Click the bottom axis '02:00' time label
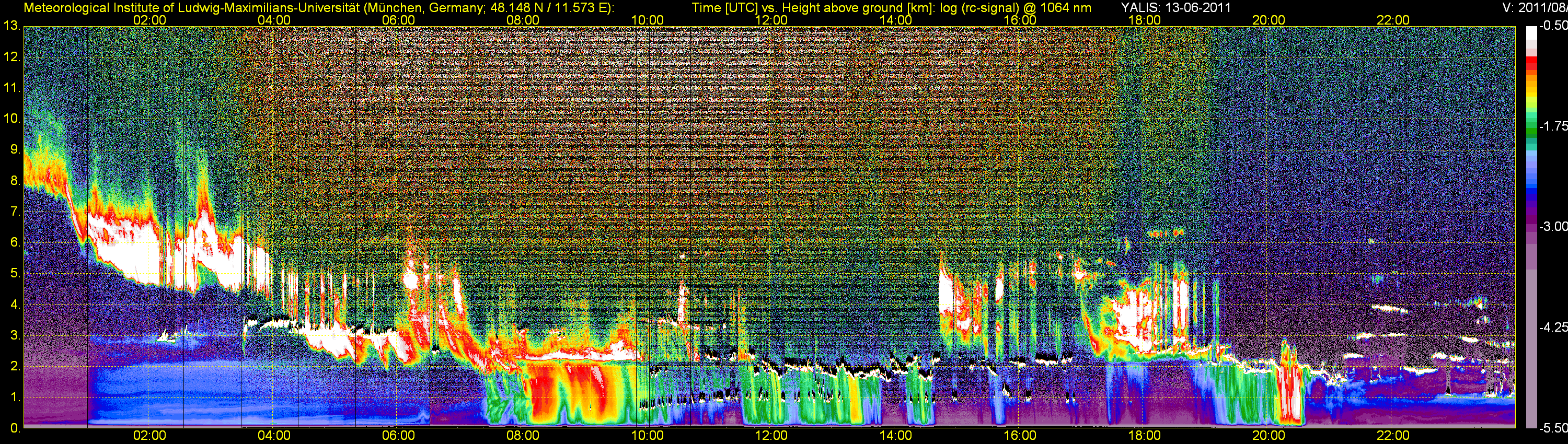This screenshot has width=1568, height=444. pyautogui.click(x=149, y=436)
